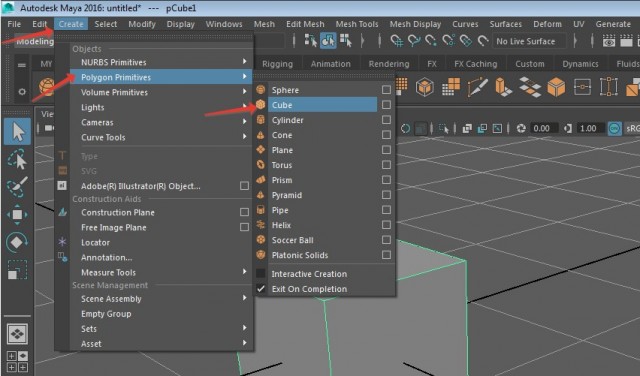Image resolution: width=640 pixels, height=376 pixels.
Task: Switch to the FX Caching shelf tab
Action: 476,64
